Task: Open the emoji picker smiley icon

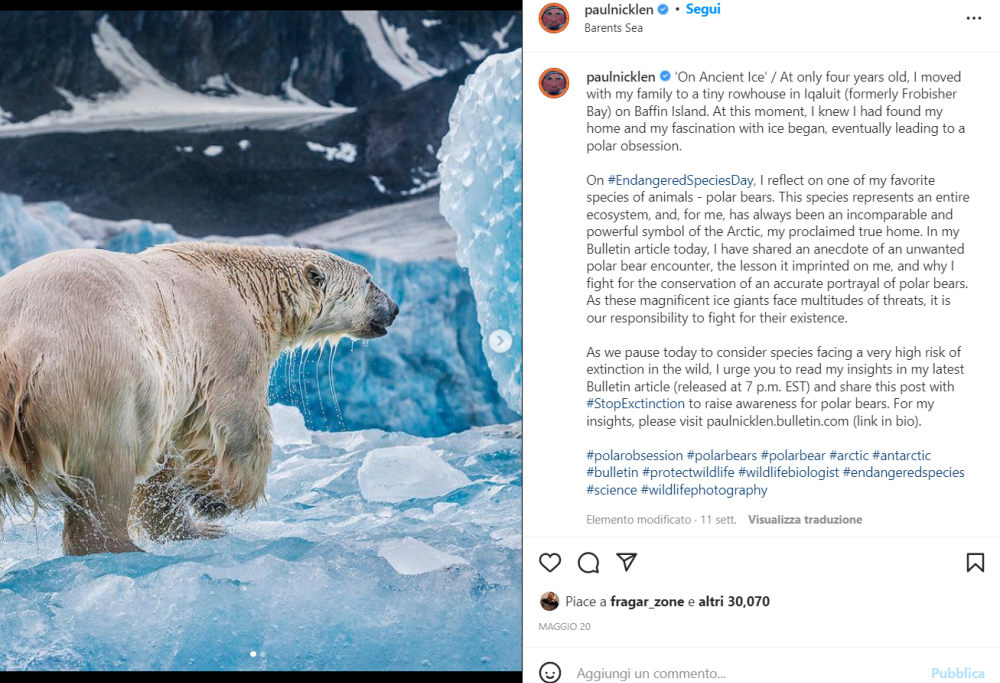Action: (x=549, y=673)
